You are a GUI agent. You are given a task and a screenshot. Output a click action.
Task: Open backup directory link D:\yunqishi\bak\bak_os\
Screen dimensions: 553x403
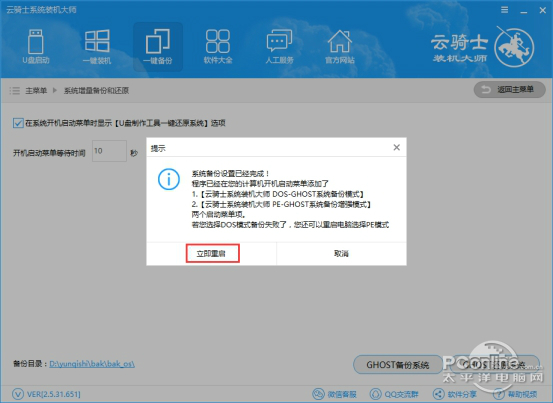coord(92,364)
